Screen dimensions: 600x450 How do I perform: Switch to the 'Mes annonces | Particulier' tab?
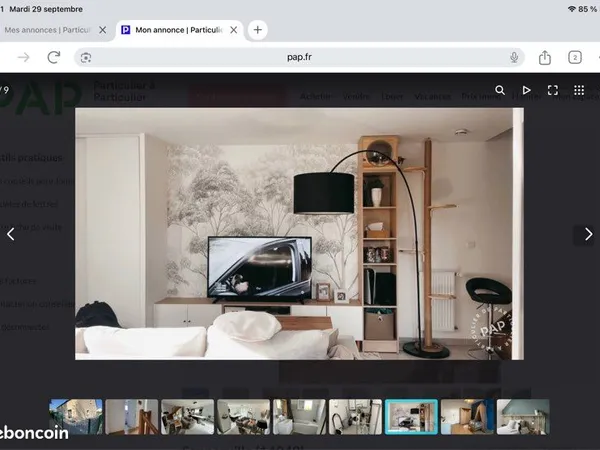[48, 30]
